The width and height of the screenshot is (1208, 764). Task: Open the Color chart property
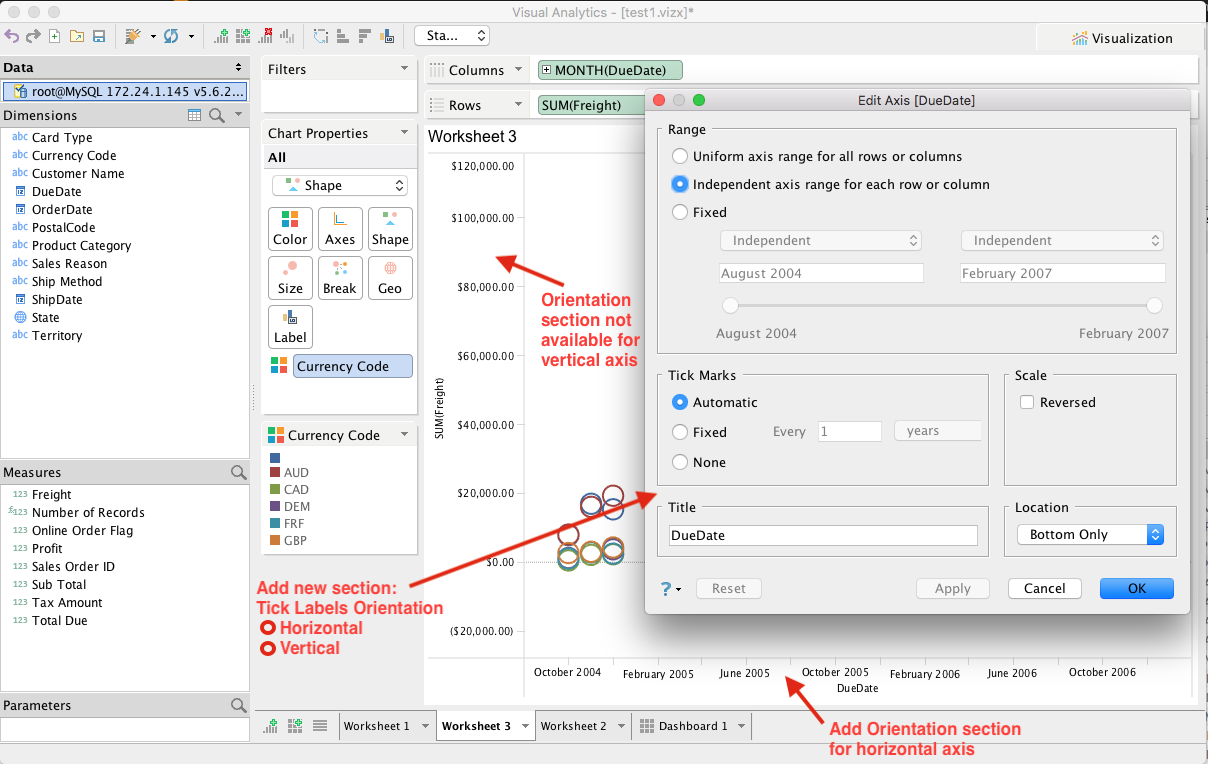tap(290, 228)
